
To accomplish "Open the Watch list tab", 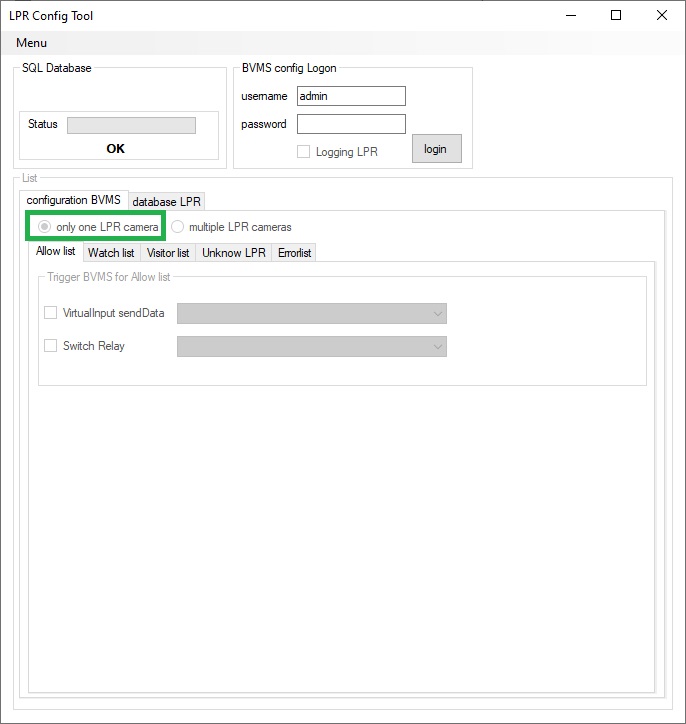I will (111, 253).
